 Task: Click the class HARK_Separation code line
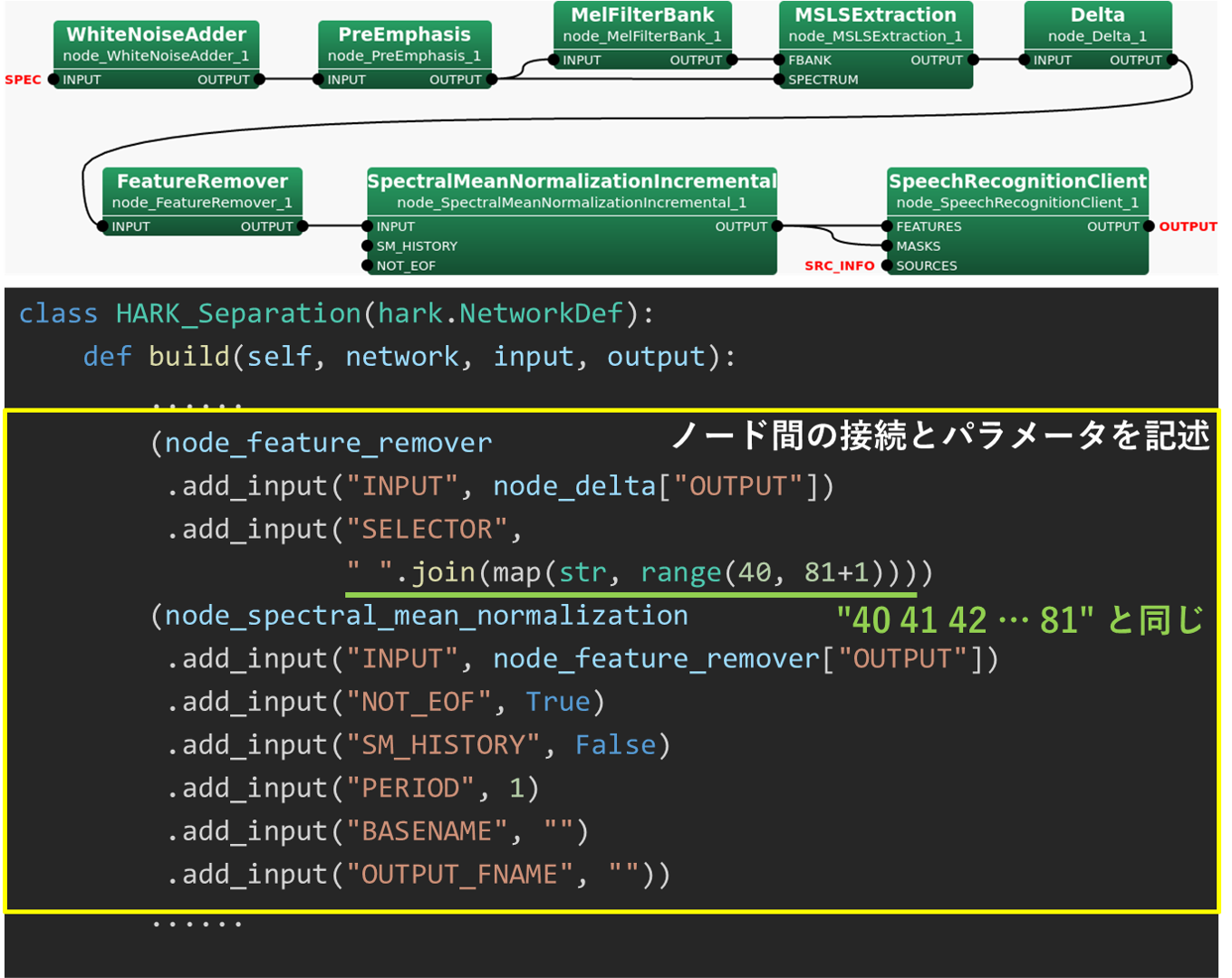(336, 313)
